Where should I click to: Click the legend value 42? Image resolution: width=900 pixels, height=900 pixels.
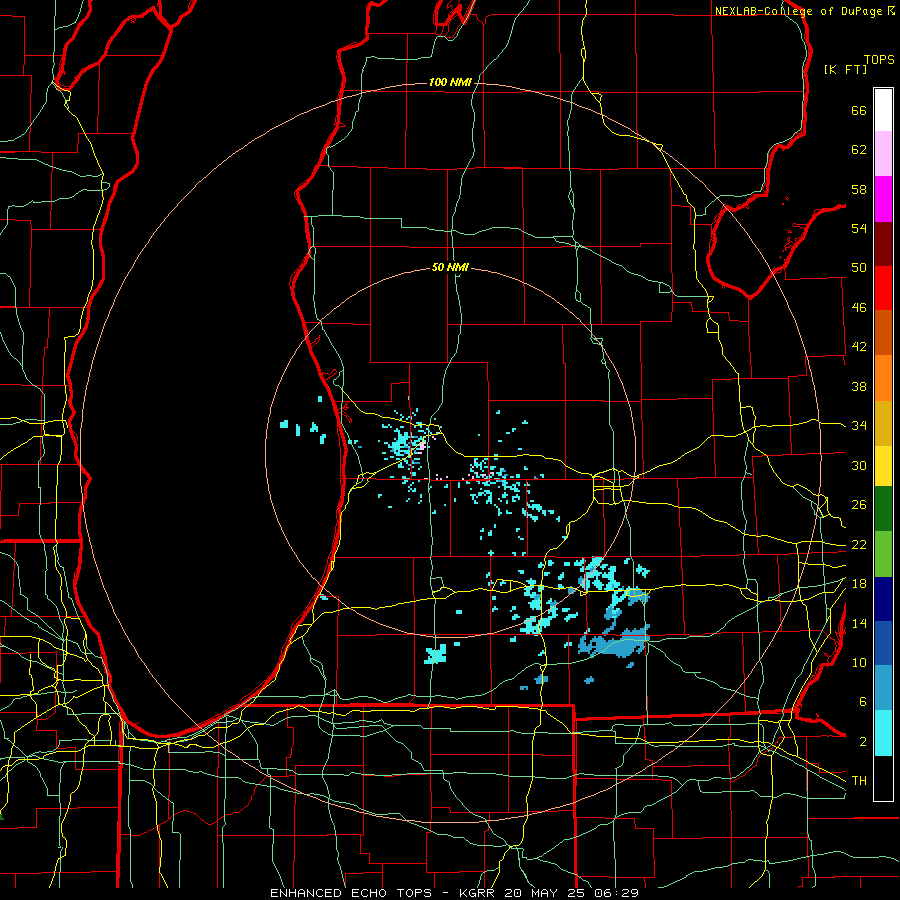coord(859,347)
